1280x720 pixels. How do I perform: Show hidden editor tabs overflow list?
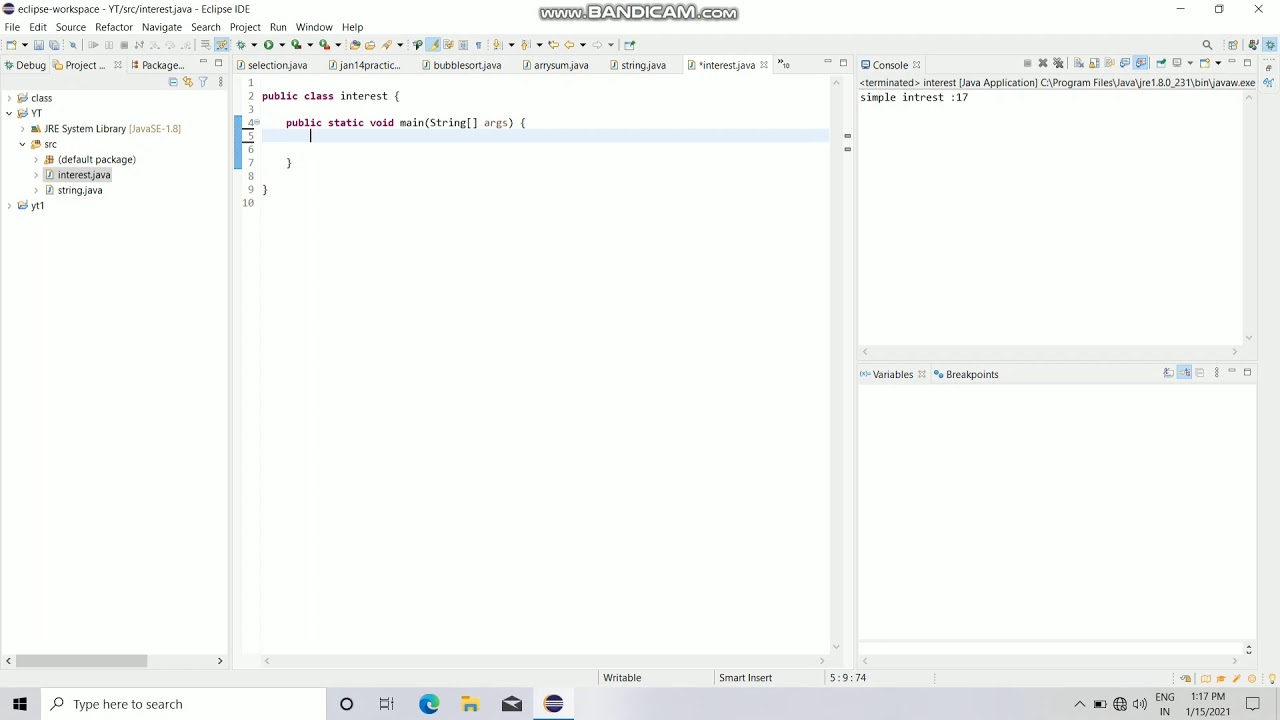click(x=785, y=65)
